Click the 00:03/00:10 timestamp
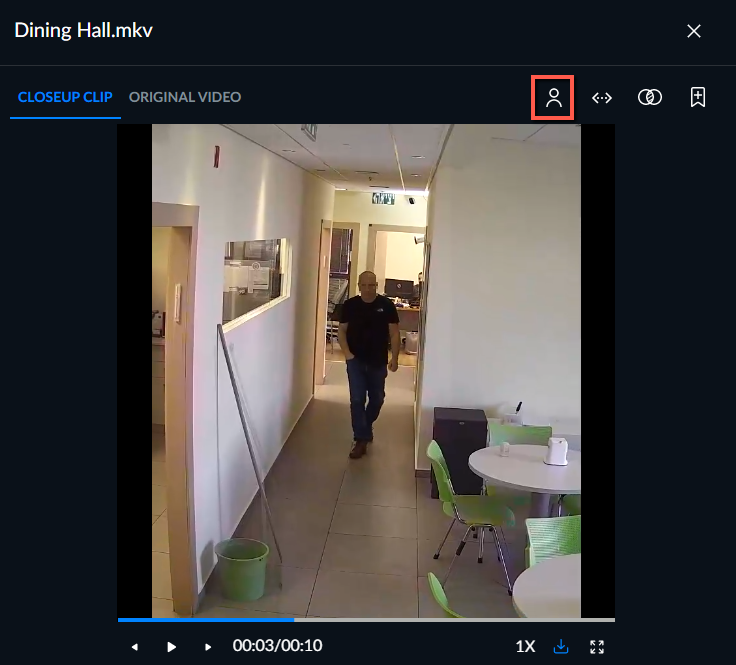The height and width of the screenshot is (665, 736). [277, 646]
